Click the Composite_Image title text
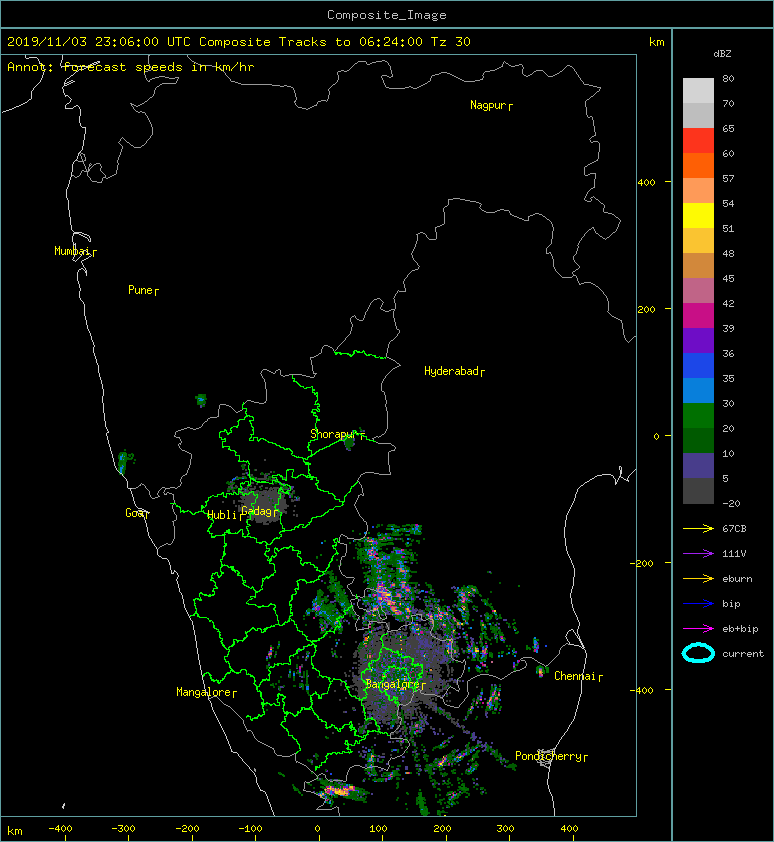Screen dimensions: 774x842 (x=387, y=15)
